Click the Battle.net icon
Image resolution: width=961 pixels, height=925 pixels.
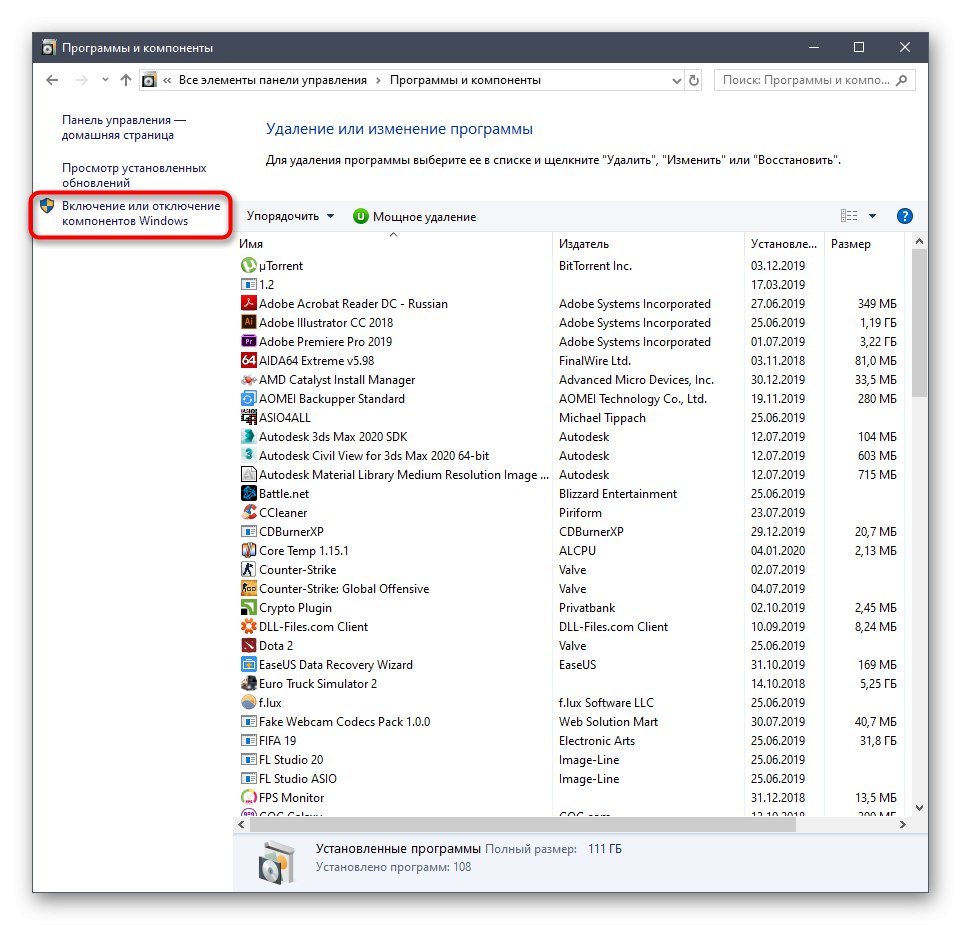click(248, 493)
